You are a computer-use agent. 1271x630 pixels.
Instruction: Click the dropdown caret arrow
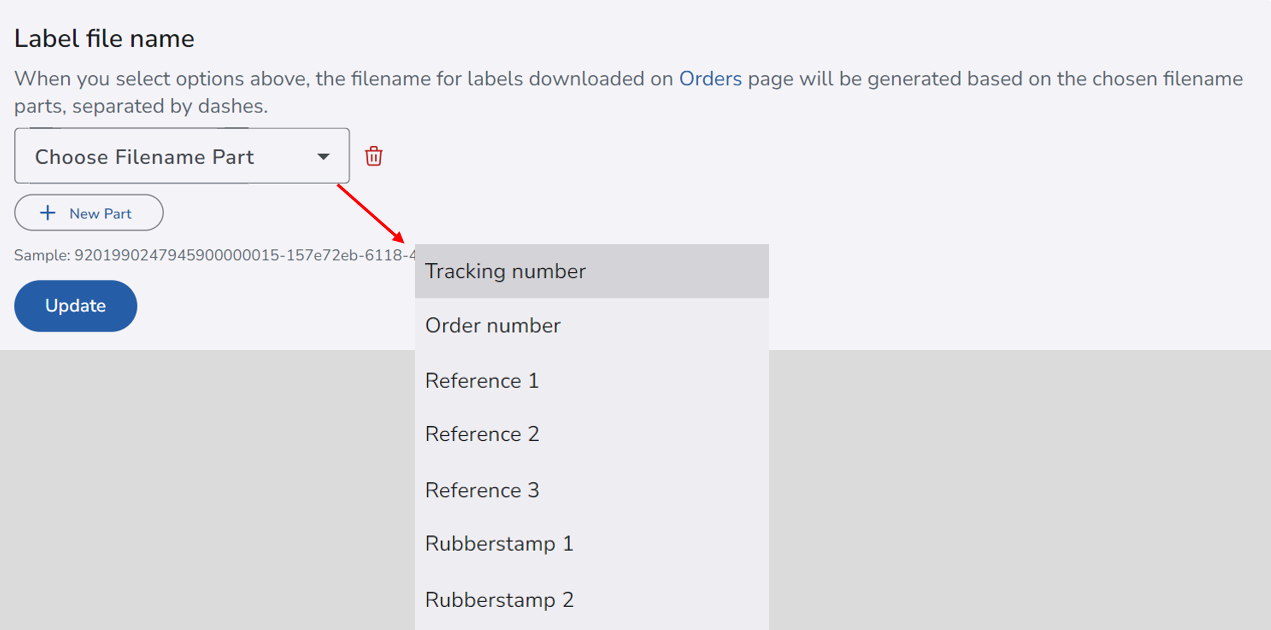323,157
